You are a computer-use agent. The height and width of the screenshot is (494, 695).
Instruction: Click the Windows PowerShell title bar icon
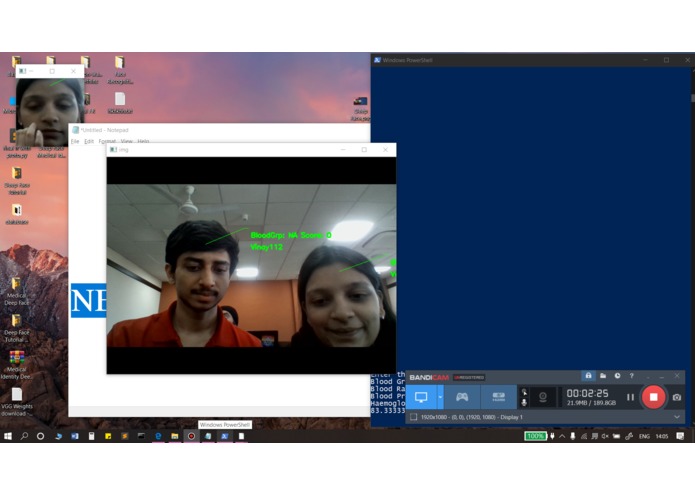[x=377, y=60]
